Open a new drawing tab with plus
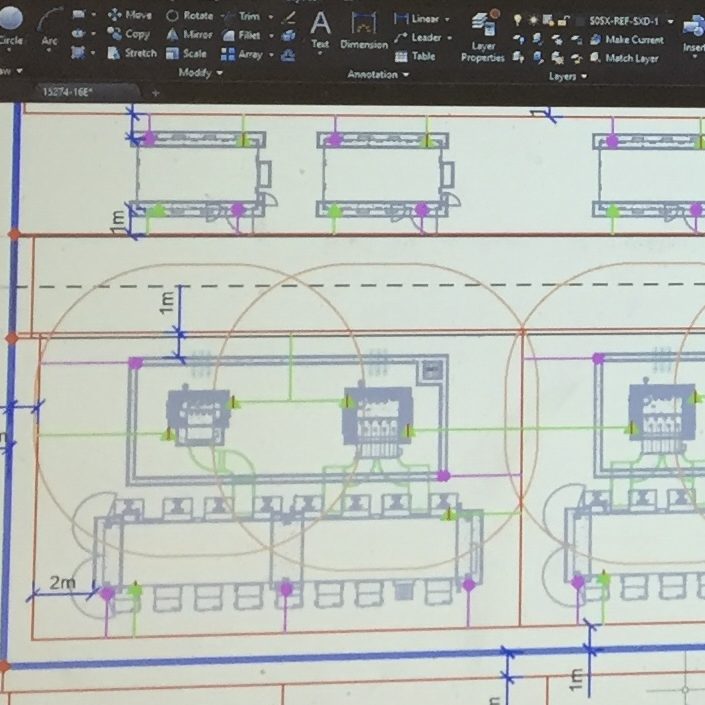Screen dimensions: 705x705 (155, 92)
